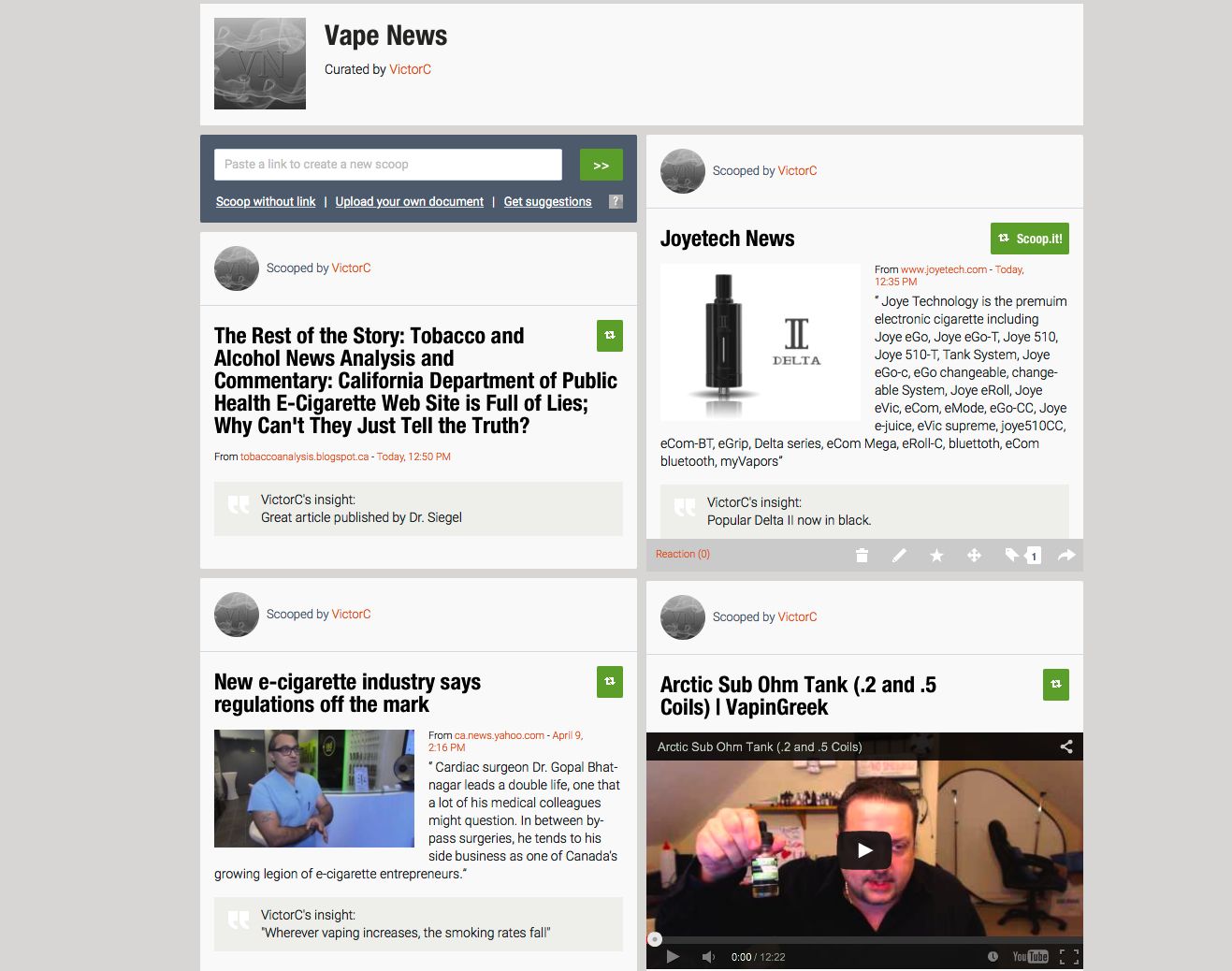Click curator avatar on Arctic Sub Ohm card
The image size is (1232, 971).
[683, 617]
